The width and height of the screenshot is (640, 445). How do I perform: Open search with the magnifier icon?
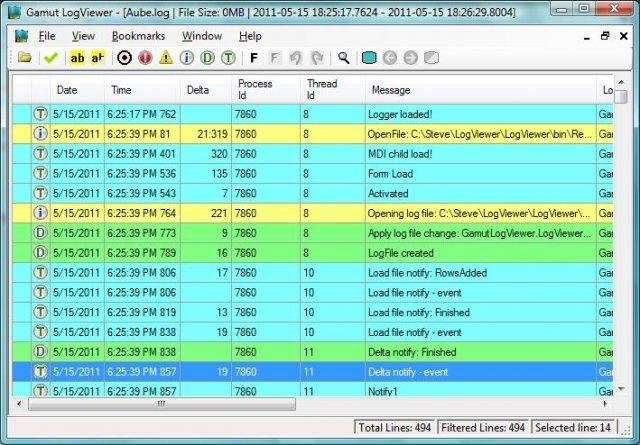pyautogui.click(x=344, y=58)
